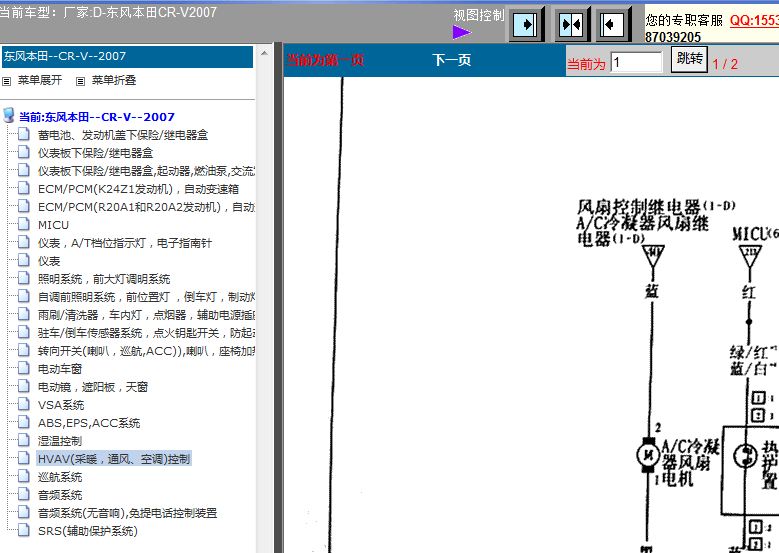Select the plain 仪表 entry

(49, 261)
